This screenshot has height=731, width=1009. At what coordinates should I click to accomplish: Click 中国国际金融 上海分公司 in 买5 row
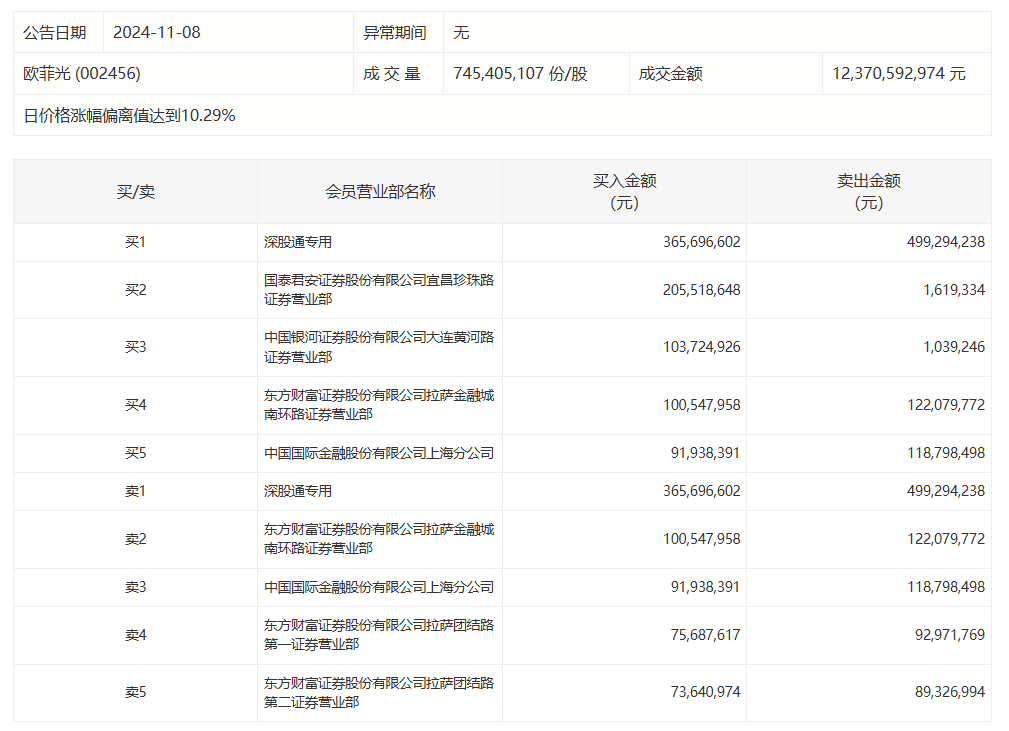[x=378, y=453]
